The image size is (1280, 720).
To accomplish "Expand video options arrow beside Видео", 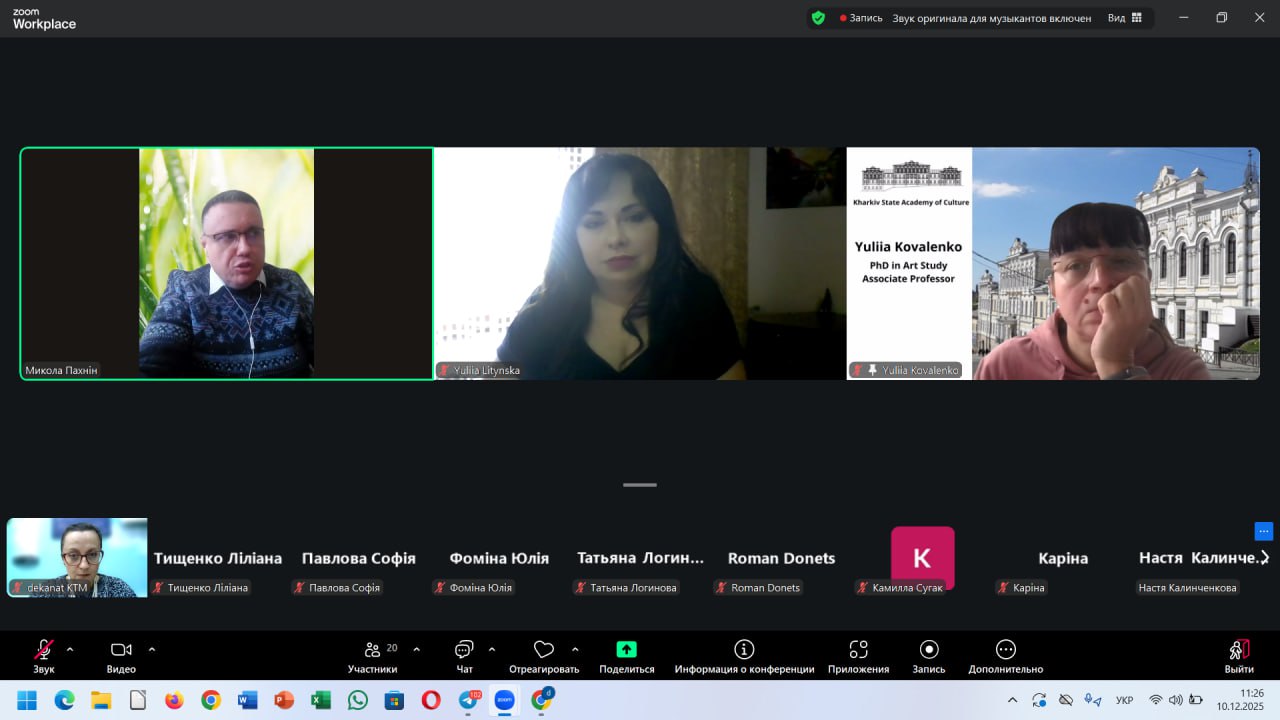I will (152, 649).
